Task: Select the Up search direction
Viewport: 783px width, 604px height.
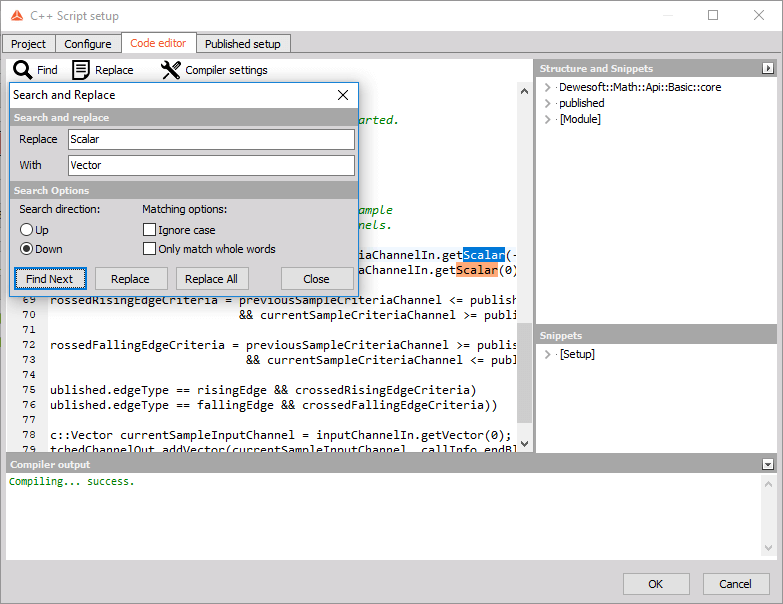Action: click(26, 230)
